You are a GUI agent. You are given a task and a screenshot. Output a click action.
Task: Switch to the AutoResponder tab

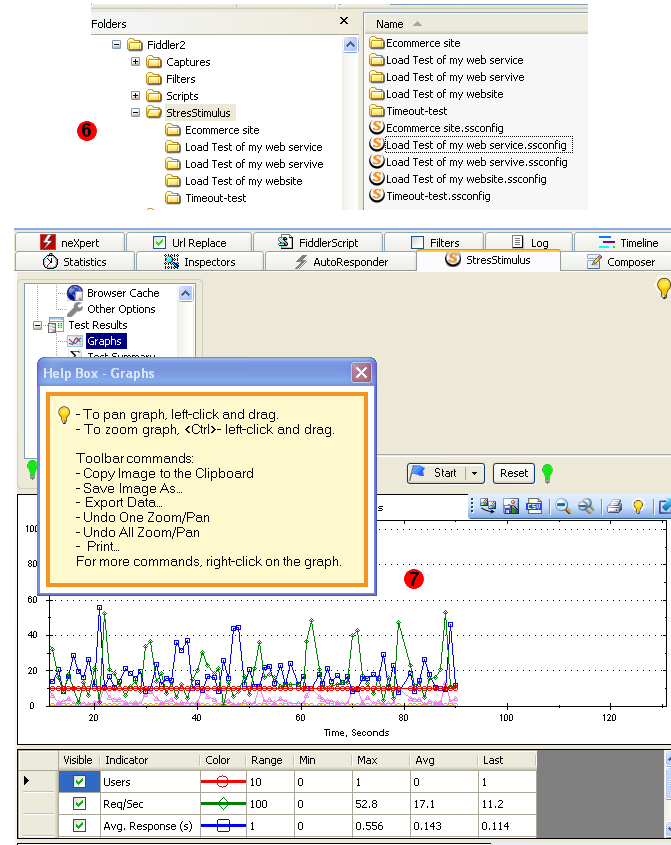341,262
